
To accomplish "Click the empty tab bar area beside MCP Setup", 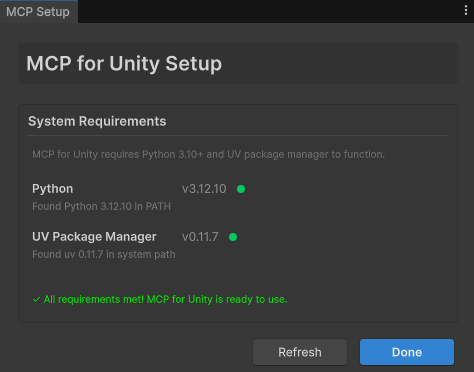I will point(267,11).
